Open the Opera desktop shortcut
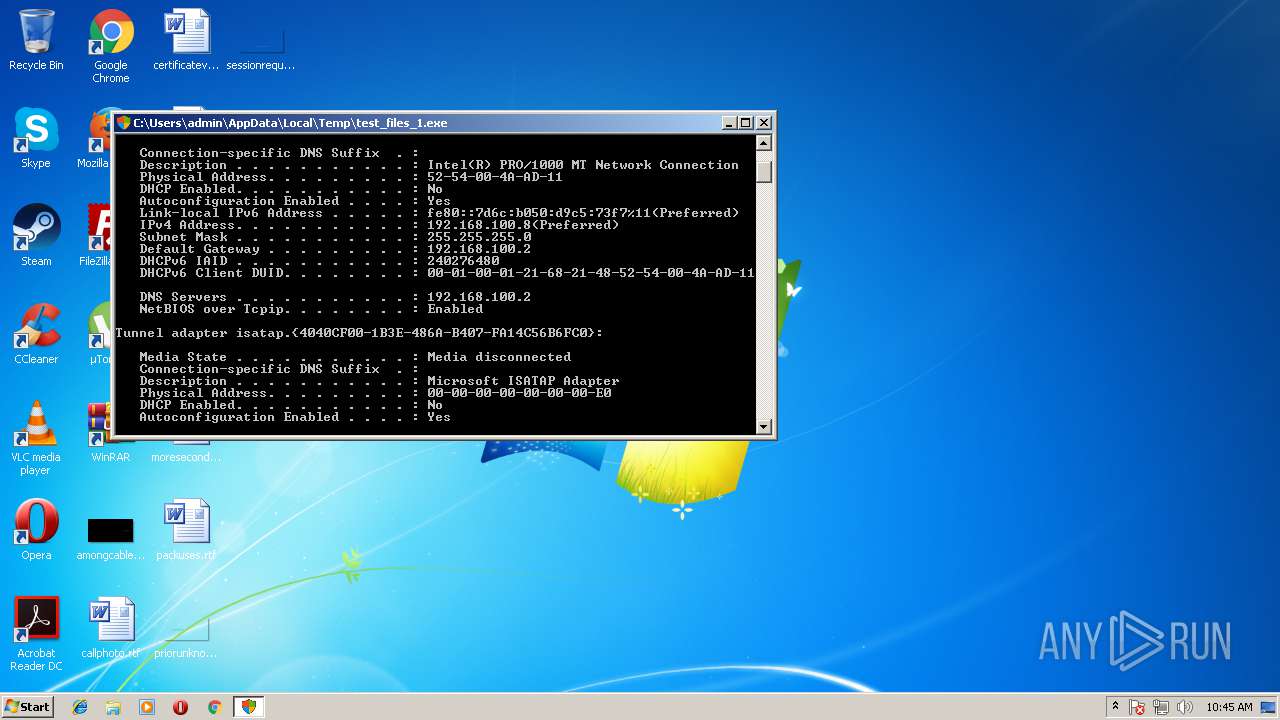The height and width of the screenshot is (720, 1280). click(x=36, y=530)
